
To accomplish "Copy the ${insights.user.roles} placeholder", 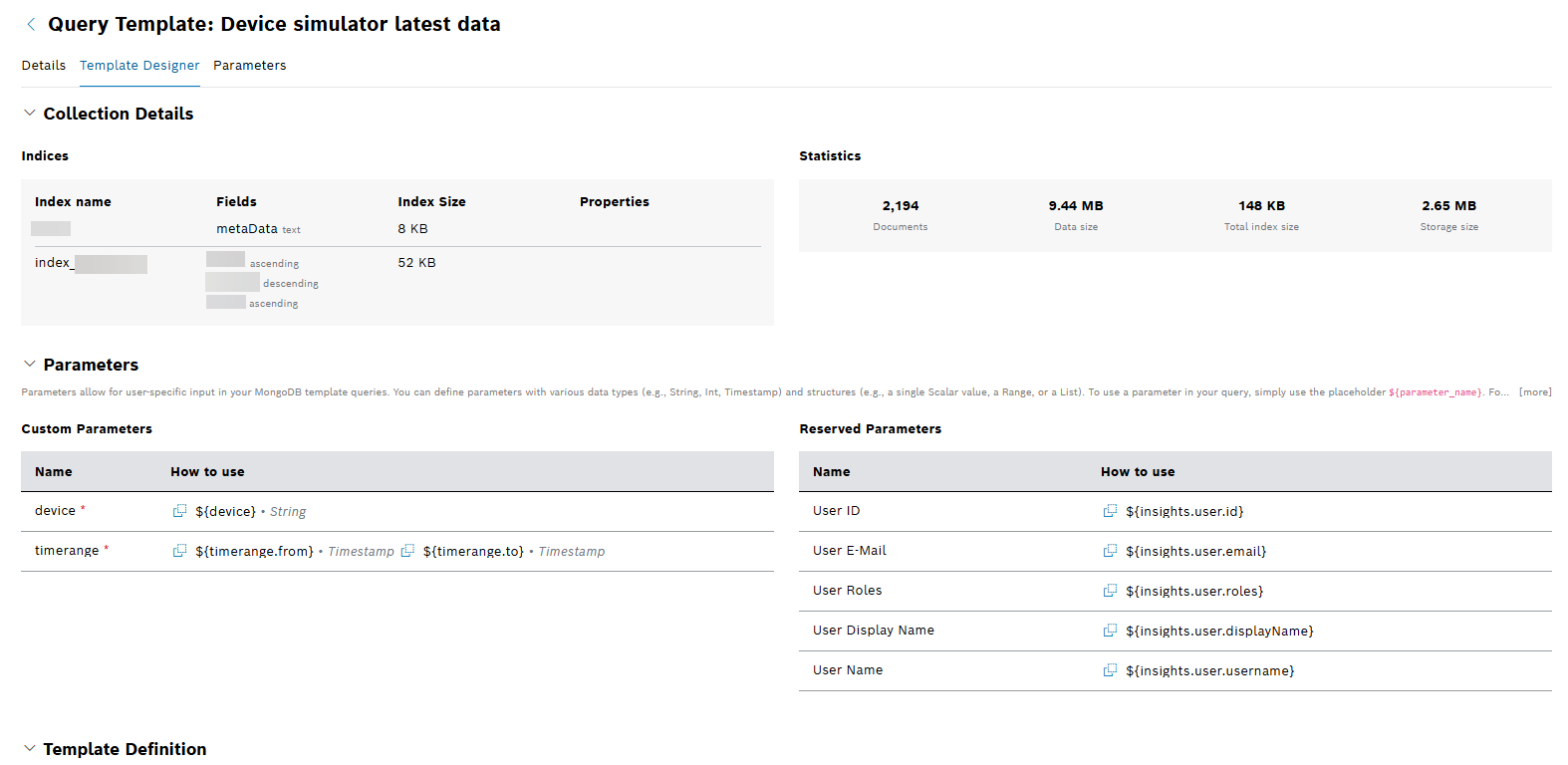I will (1110, 591).
